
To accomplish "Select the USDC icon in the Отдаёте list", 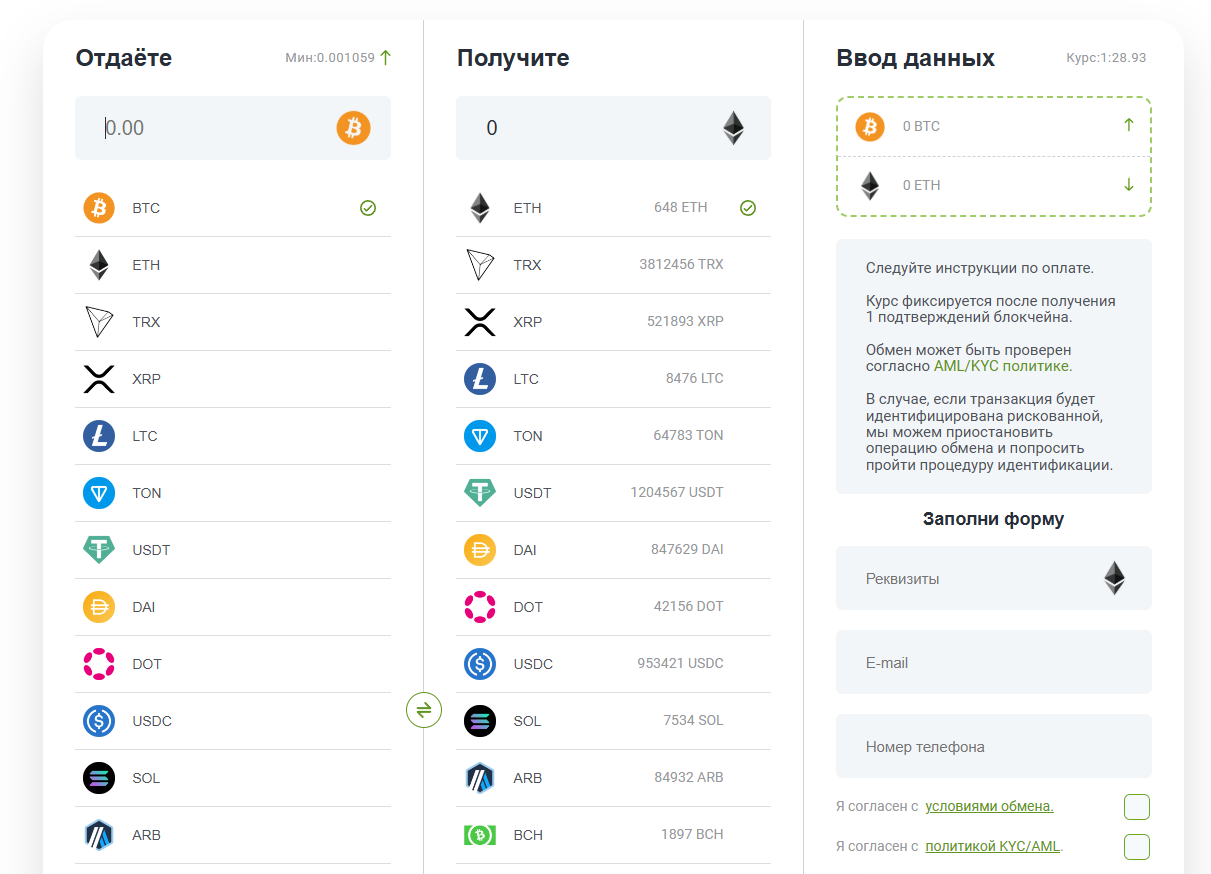I will pyautogui.click(x=99, y=721).
